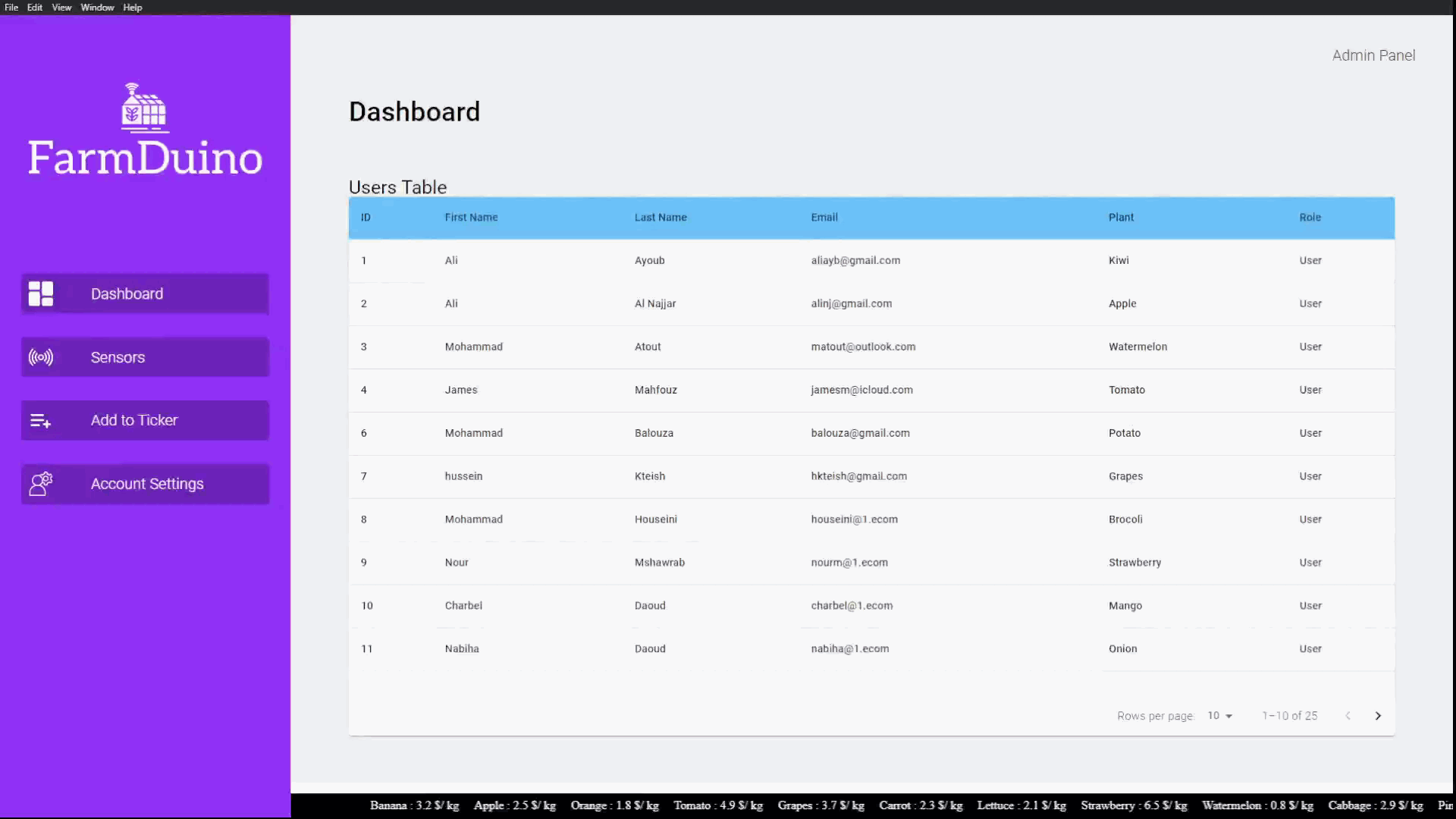Click ID column header to sort
This screenshot has width=1456, height=819.
366,217
